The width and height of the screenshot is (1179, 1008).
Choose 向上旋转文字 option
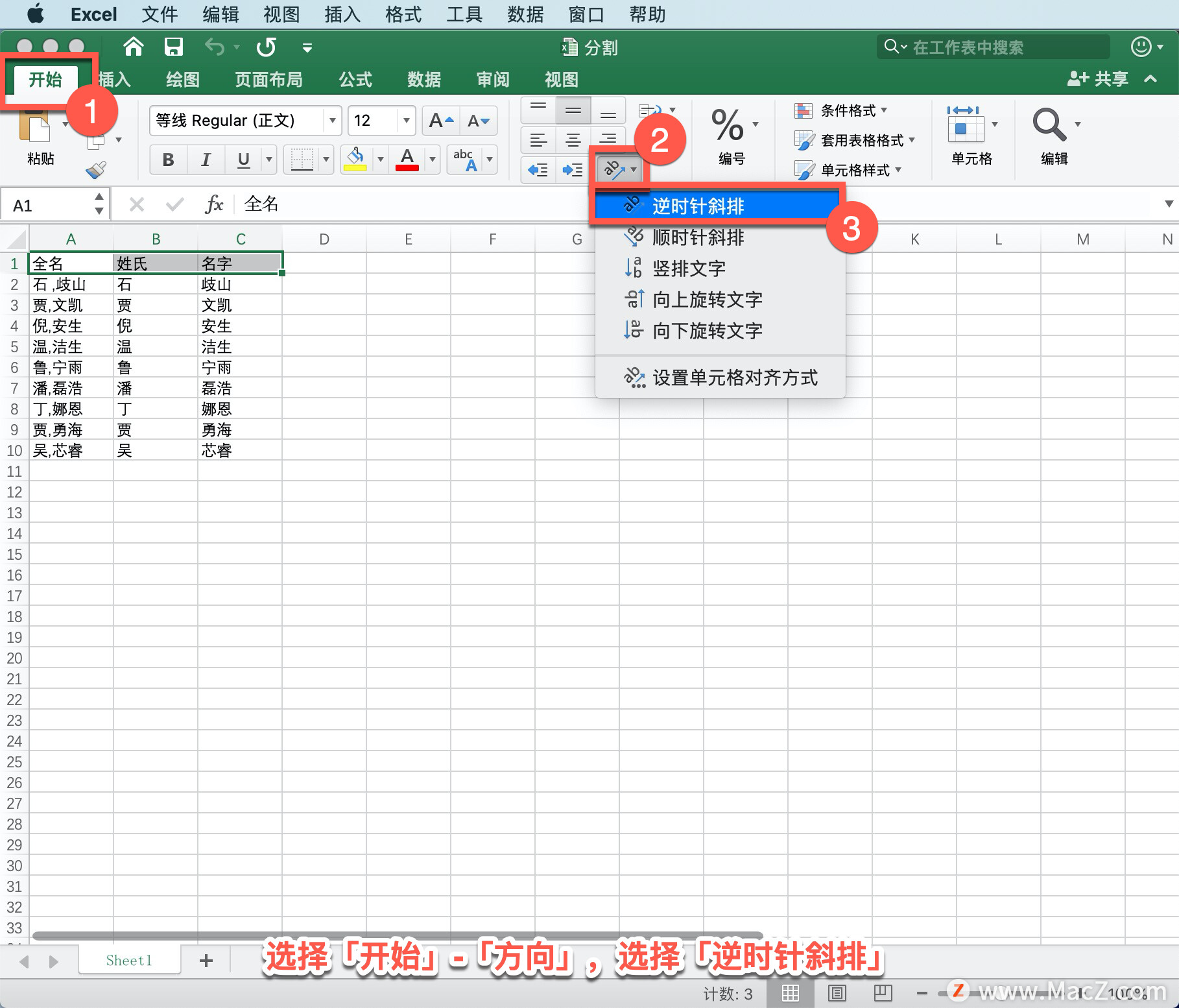point(720,300)
